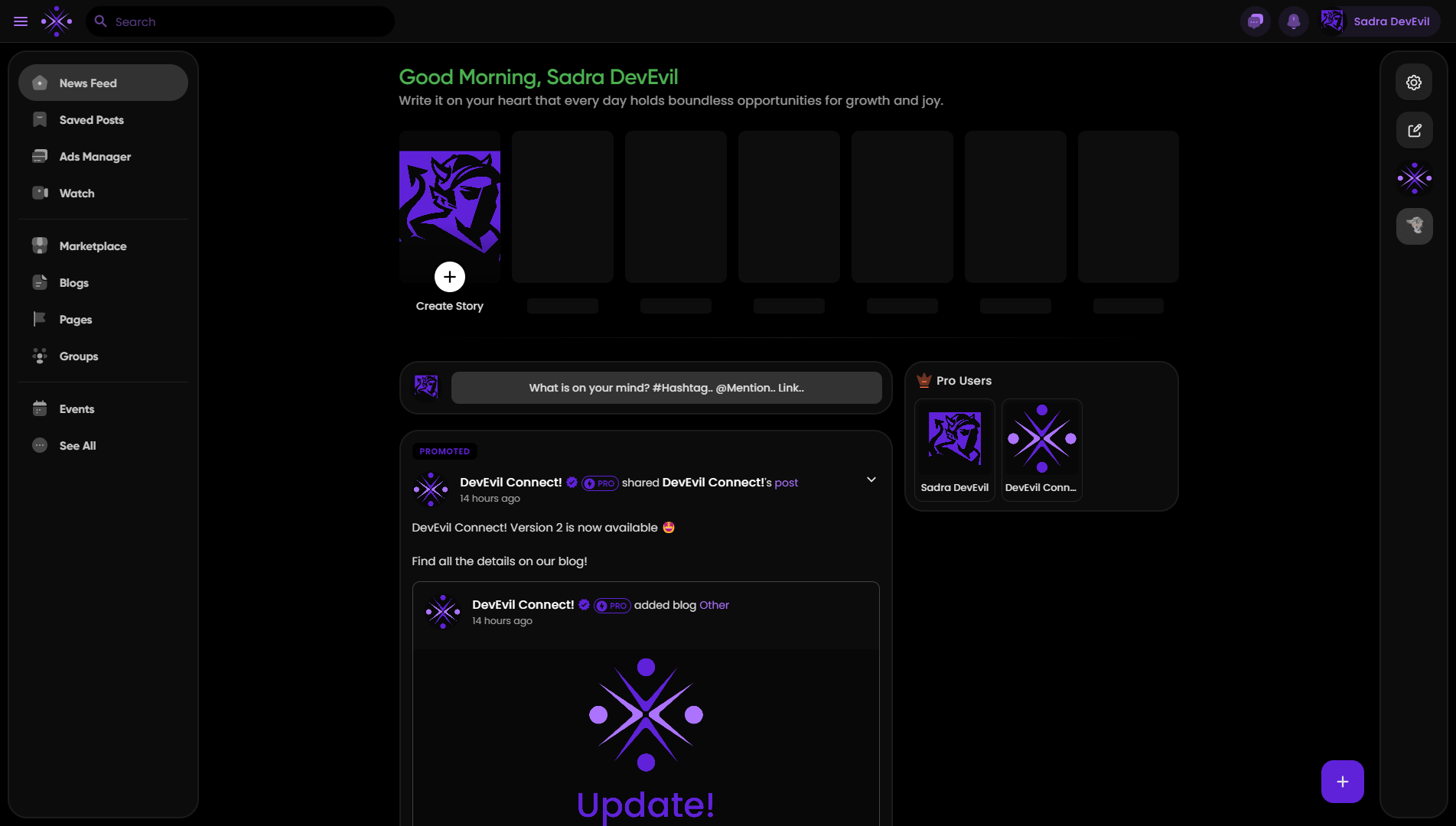This screenshot has width=1456, height=826.
Task: Open settings via the gear icon on the right
Action: tap(1414, 81)
